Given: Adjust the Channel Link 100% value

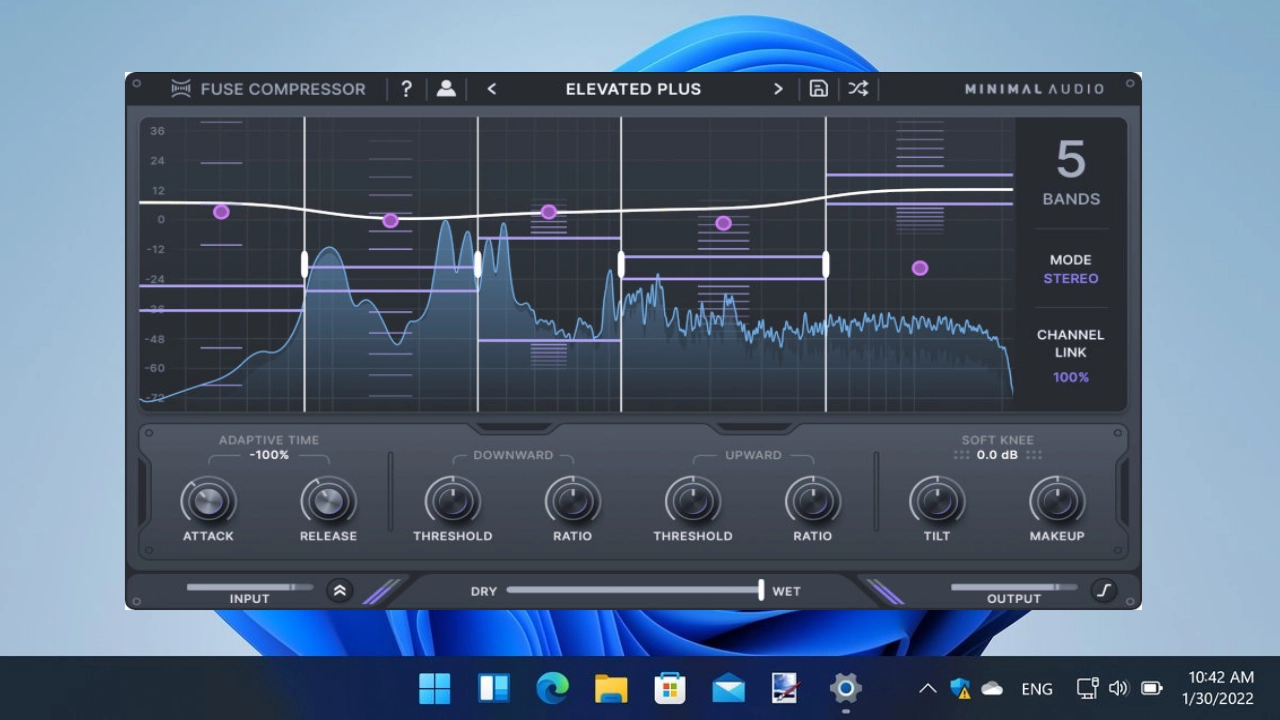Looking at the screenshot, I should tap(1071, 377).
